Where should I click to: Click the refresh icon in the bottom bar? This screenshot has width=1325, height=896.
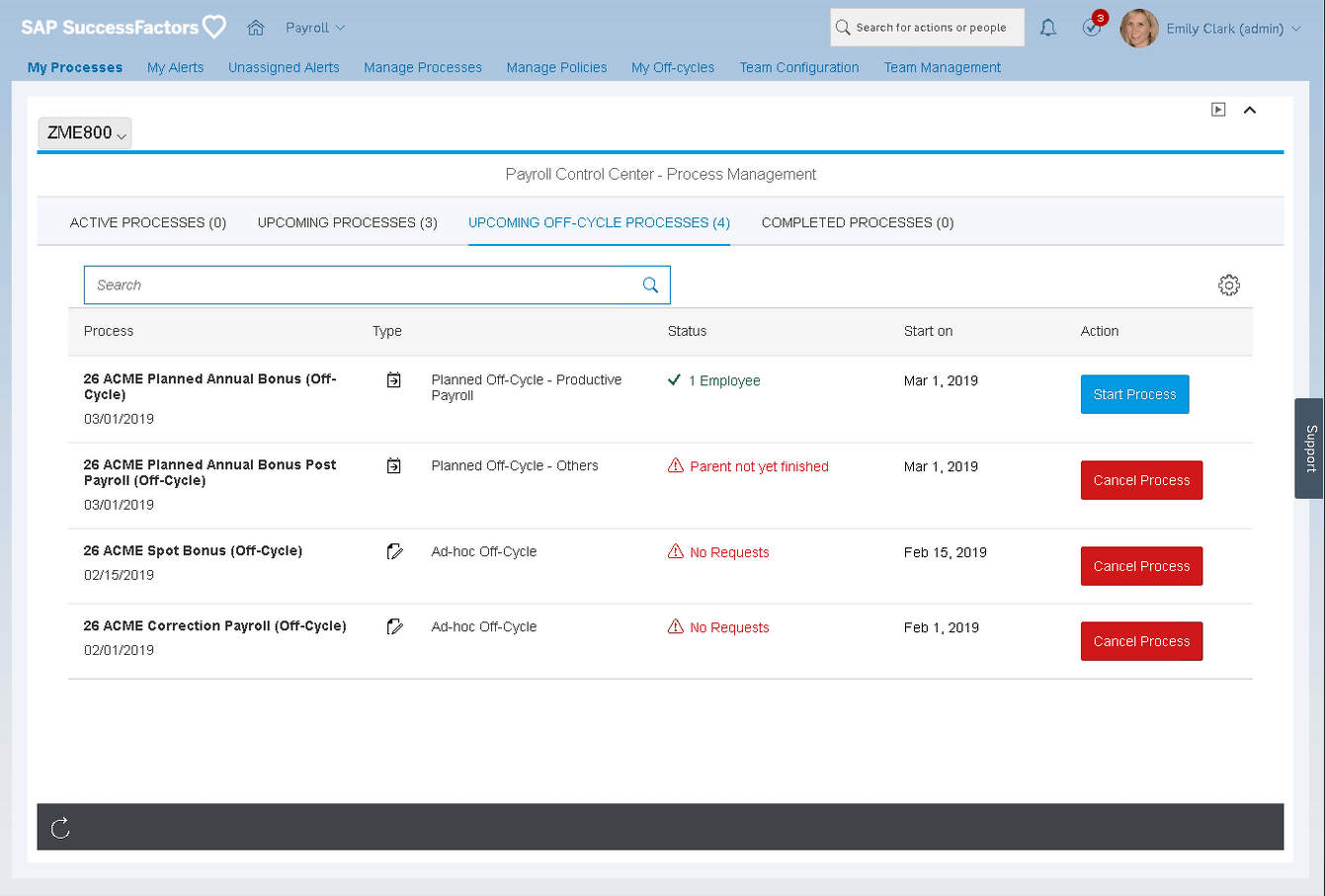pyautogui.click(x=60, y=827)
